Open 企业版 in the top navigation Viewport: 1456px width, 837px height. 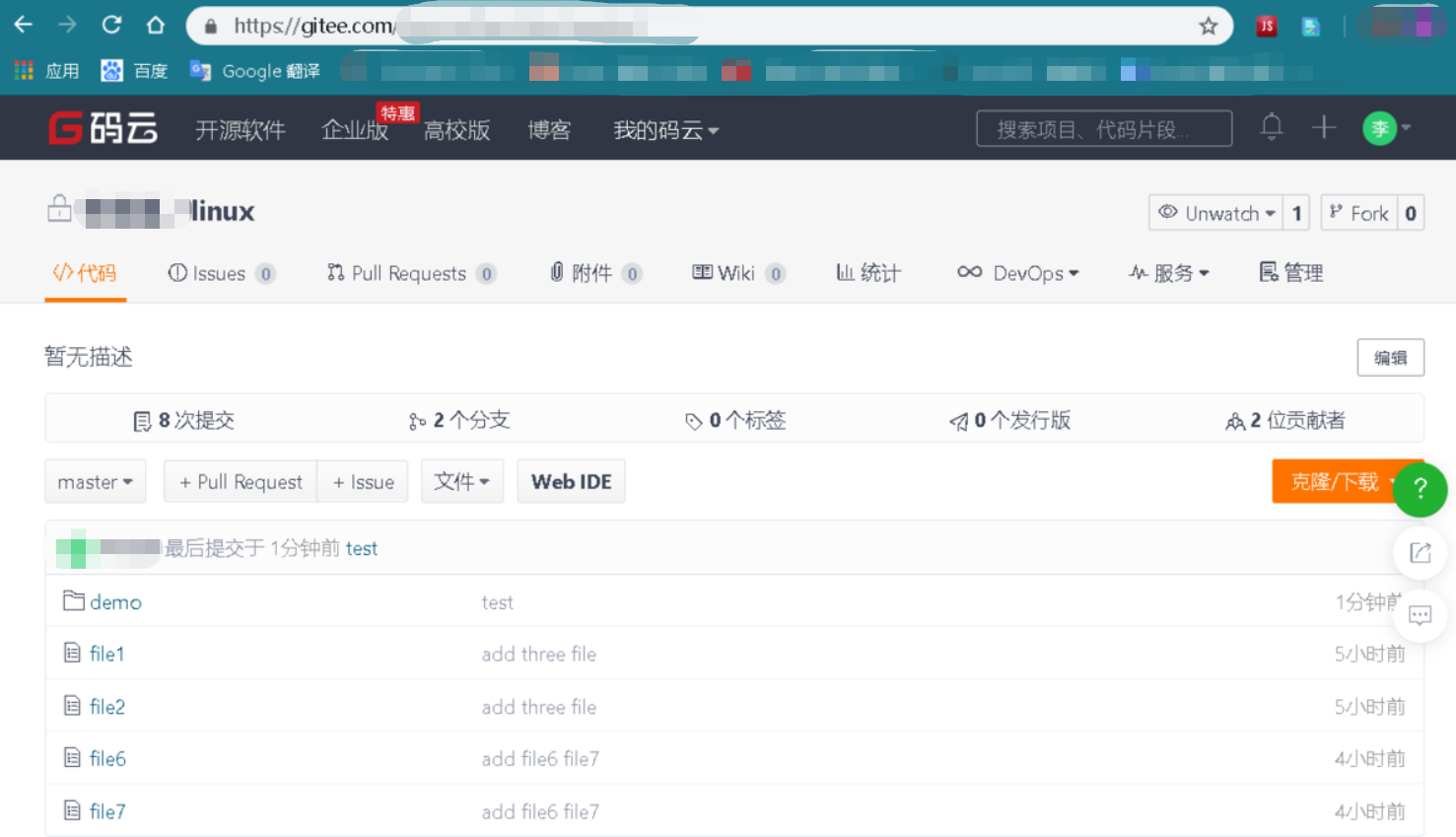coord(355,130)
